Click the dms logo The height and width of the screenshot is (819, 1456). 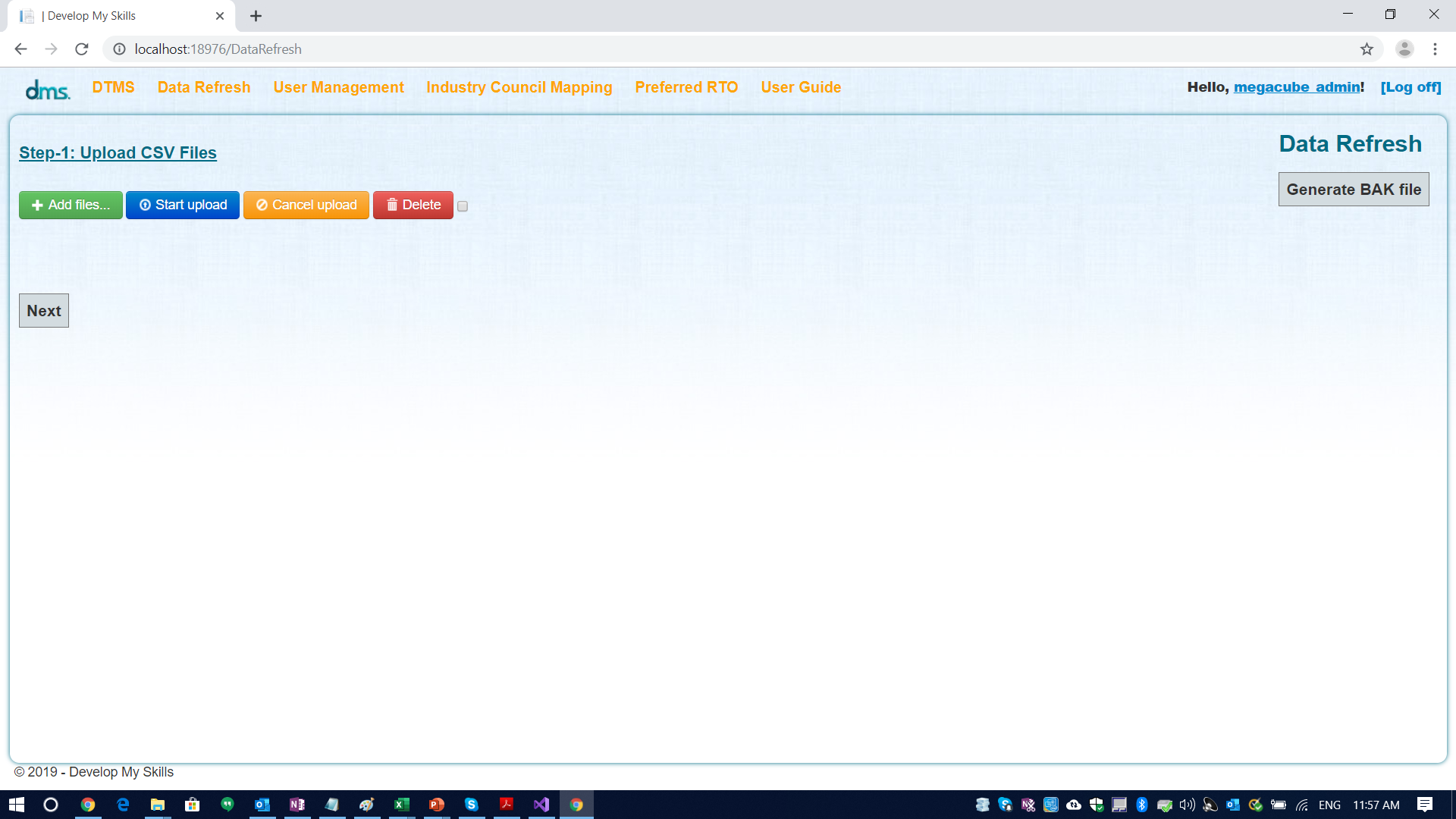point(47,89)
